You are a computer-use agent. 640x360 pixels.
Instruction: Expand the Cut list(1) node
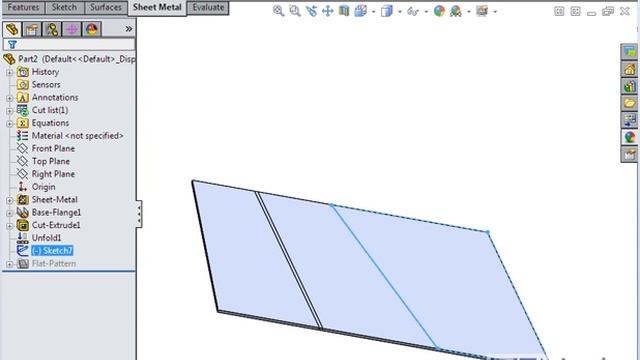[9, 111]
